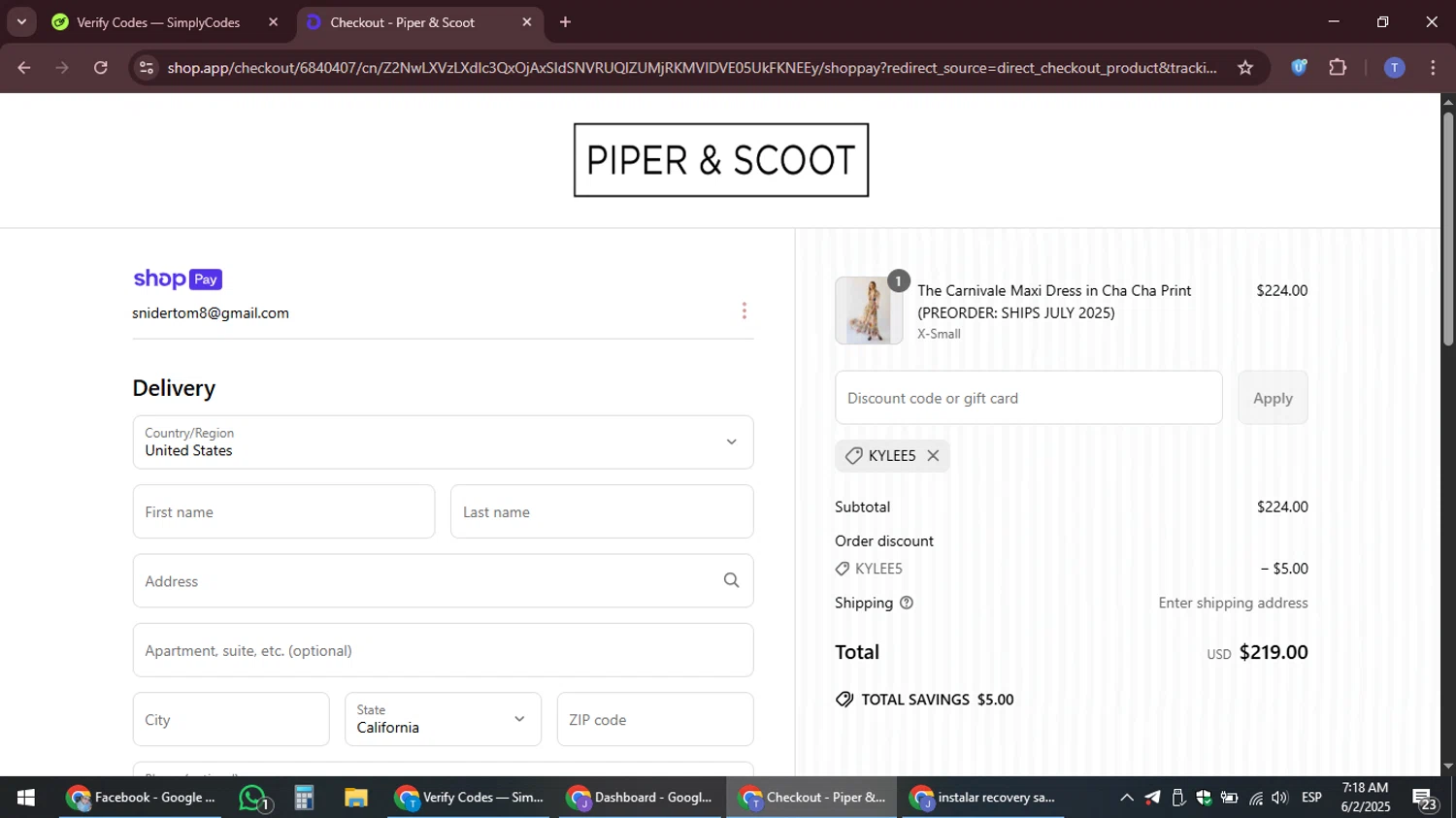Click the Windows security tray icon
Image resolution: width=1456 pixels, height=818 pixels.
point(1204,798)
